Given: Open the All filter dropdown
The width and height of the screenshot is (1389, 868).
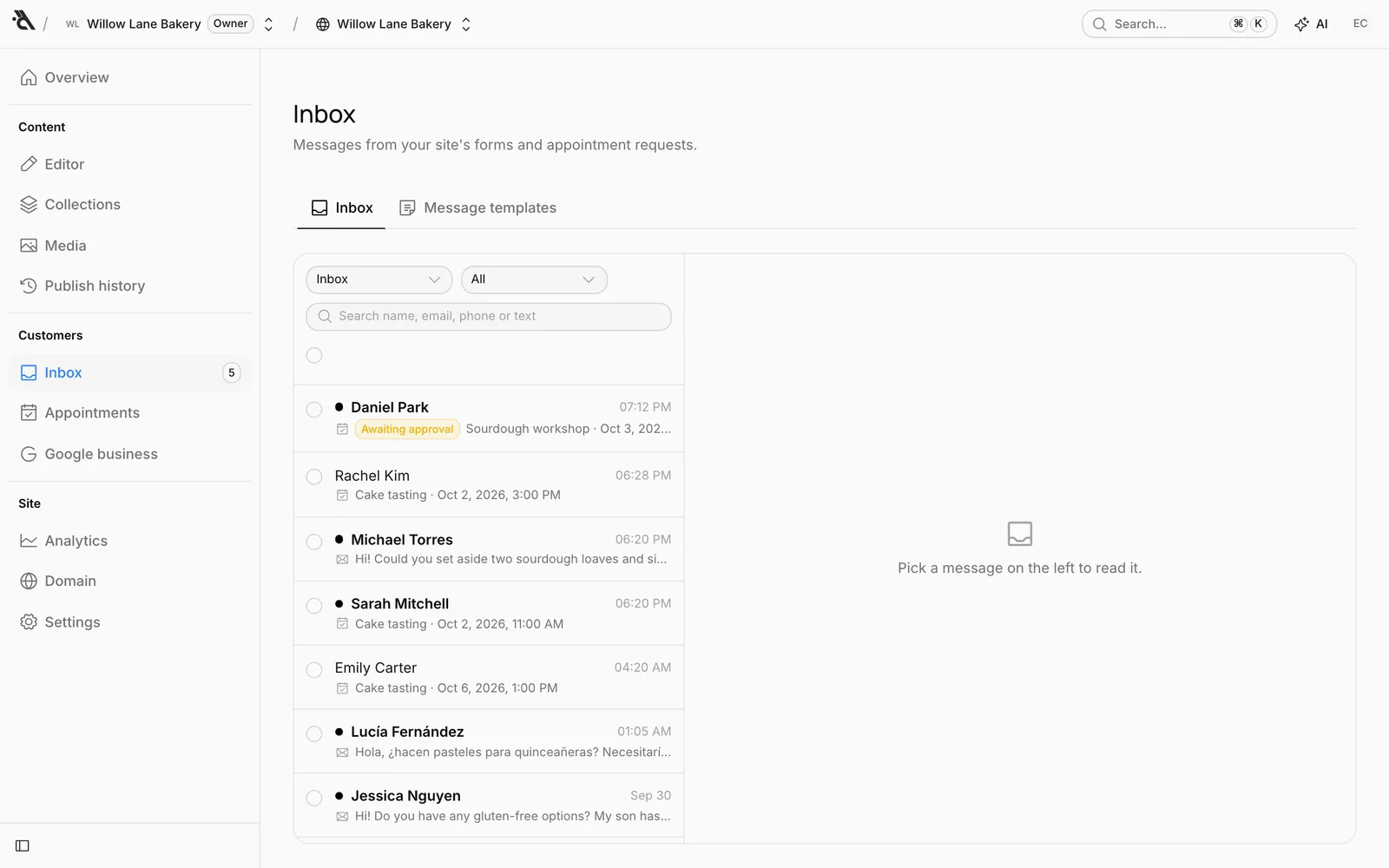Looking at the screenshot, I should tap(534, 279).
